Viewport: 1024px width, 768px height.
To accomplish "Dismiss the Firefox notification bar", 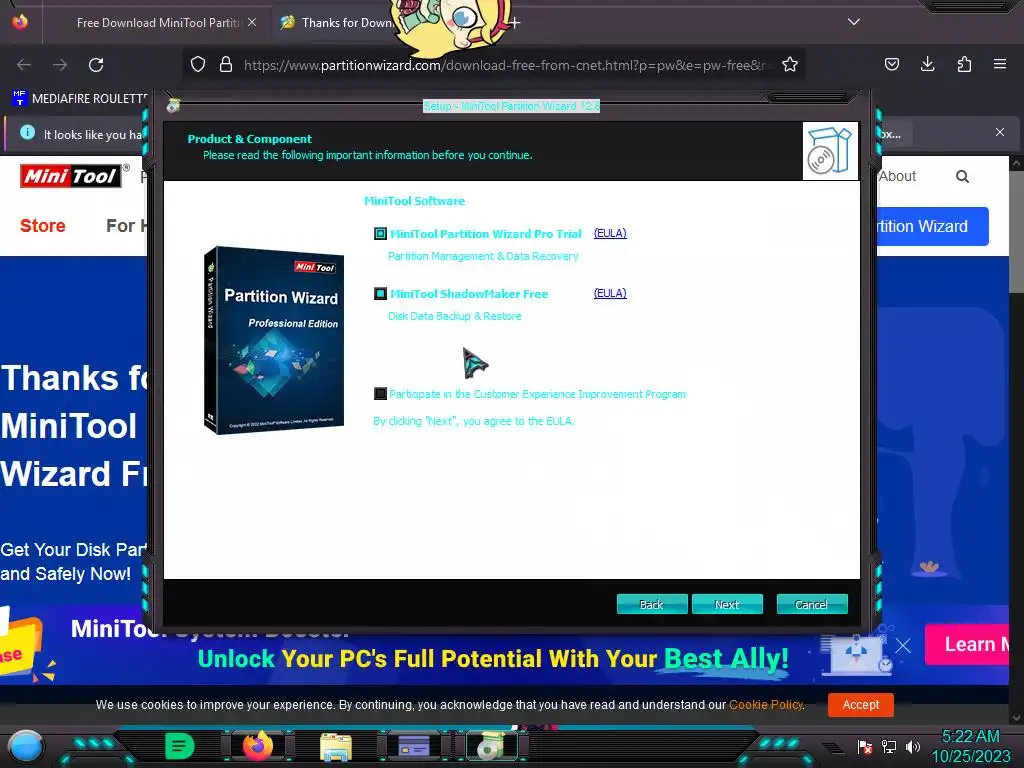I will click(1000, 132).
